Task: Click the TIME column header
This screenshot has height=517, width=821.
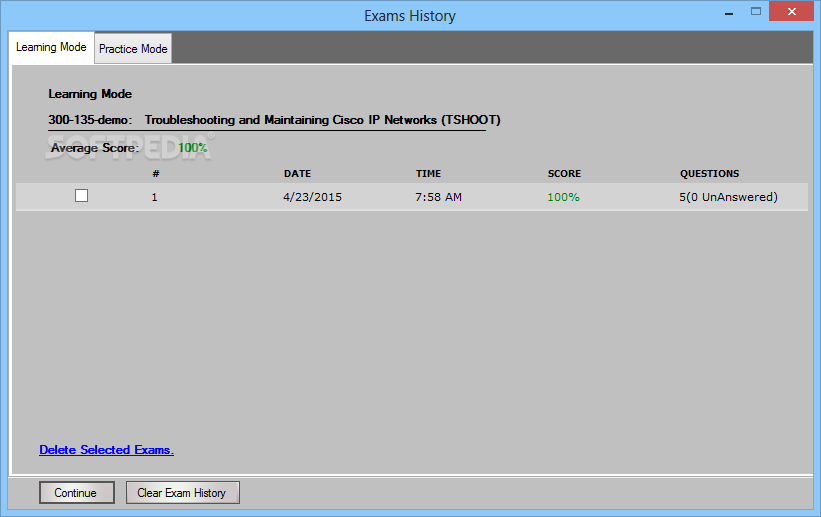Action: [428, 173]
